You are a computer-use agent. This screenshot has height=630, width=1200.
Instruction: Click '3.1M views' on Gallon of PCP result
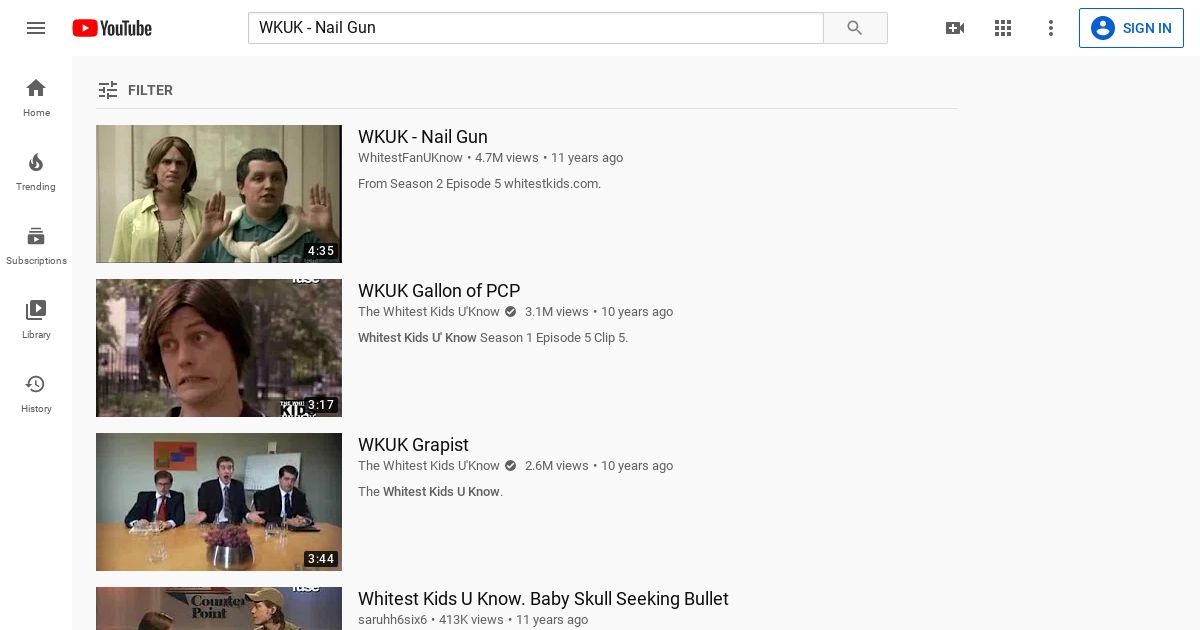click(x=557, y=312)
